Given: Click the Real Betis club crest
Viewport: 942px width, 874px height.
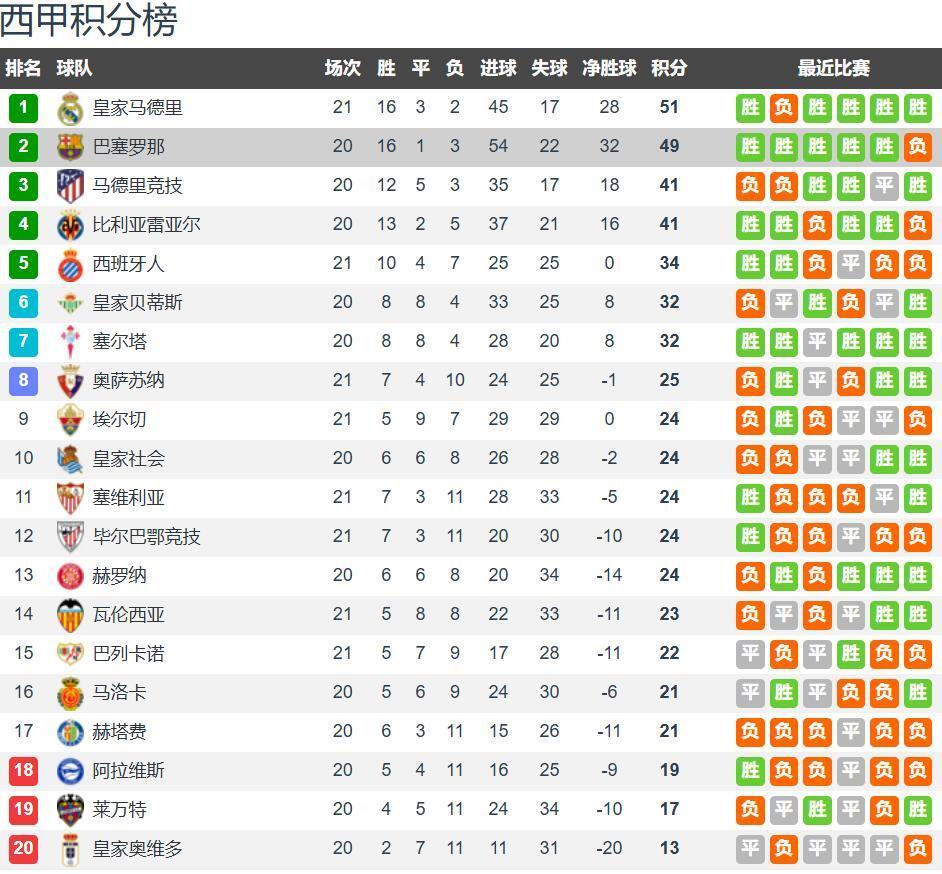Looking at the screenshot, I should pyautogui.click(x=69, y=303).
